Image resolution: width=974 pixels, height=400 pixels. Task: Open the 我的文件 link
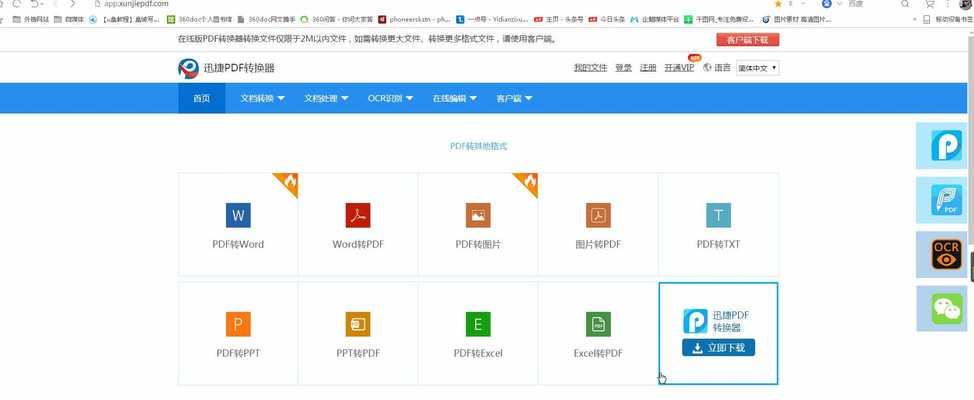[590, 68]
